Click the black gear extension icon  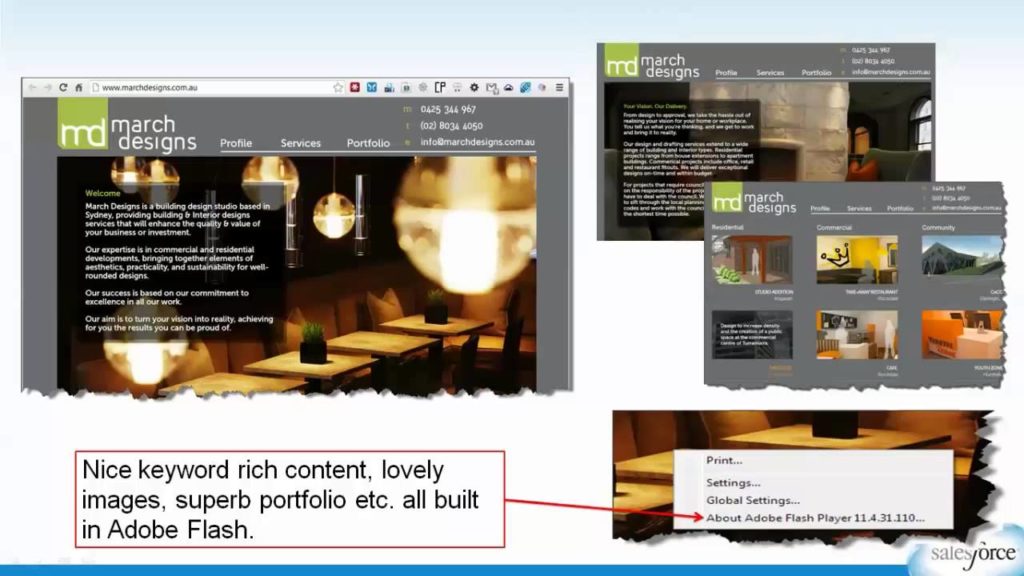tap(474, 87)
